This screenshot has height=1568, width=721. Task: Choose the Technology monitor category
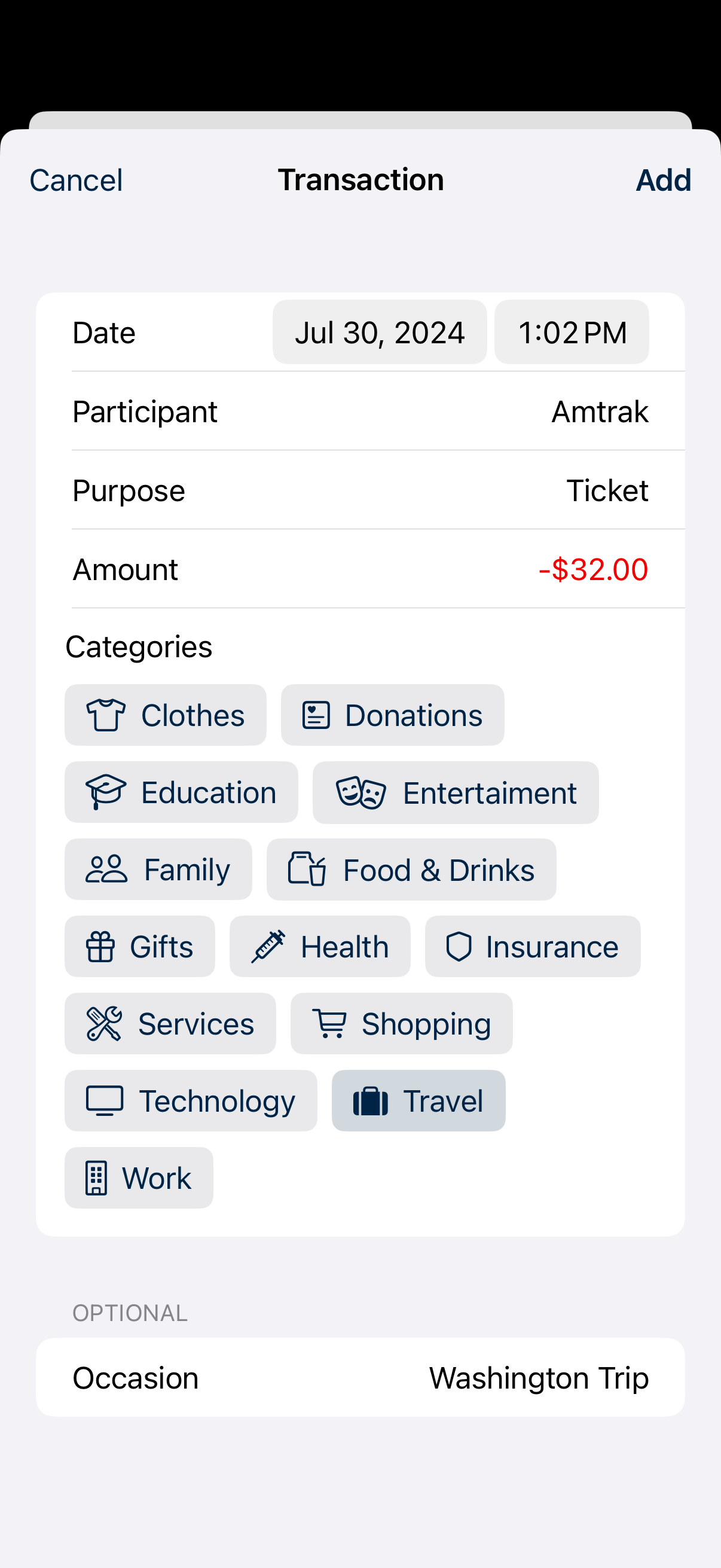[191, 1100]
